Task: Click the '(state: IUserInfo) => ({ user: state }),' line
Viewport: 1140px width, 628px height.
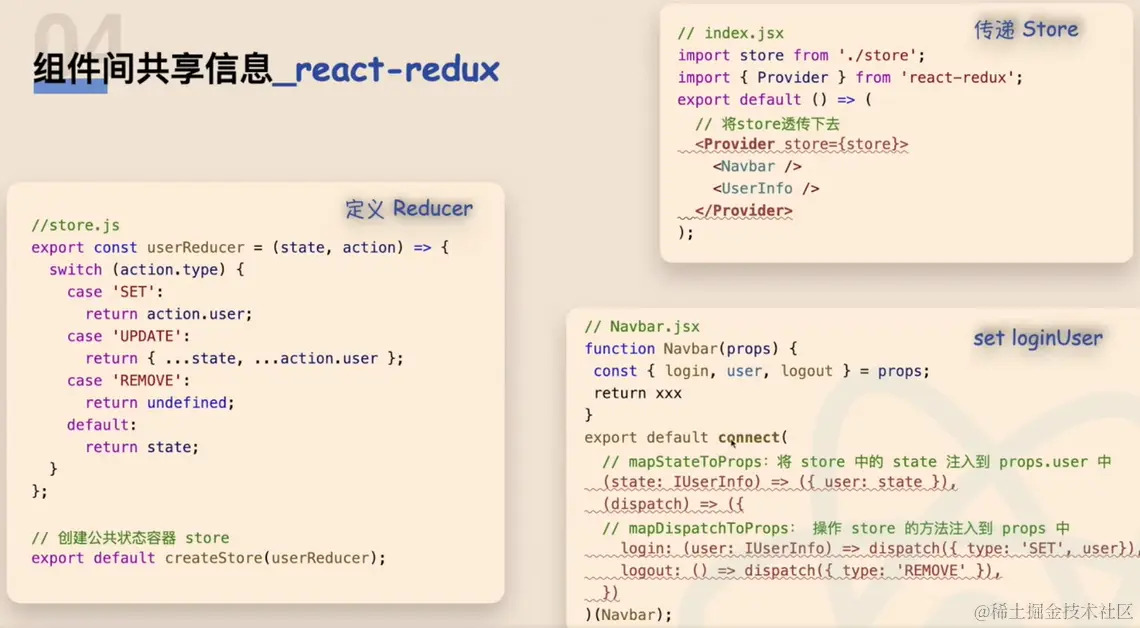Action: pyautogui.click(x=779, y=482)
